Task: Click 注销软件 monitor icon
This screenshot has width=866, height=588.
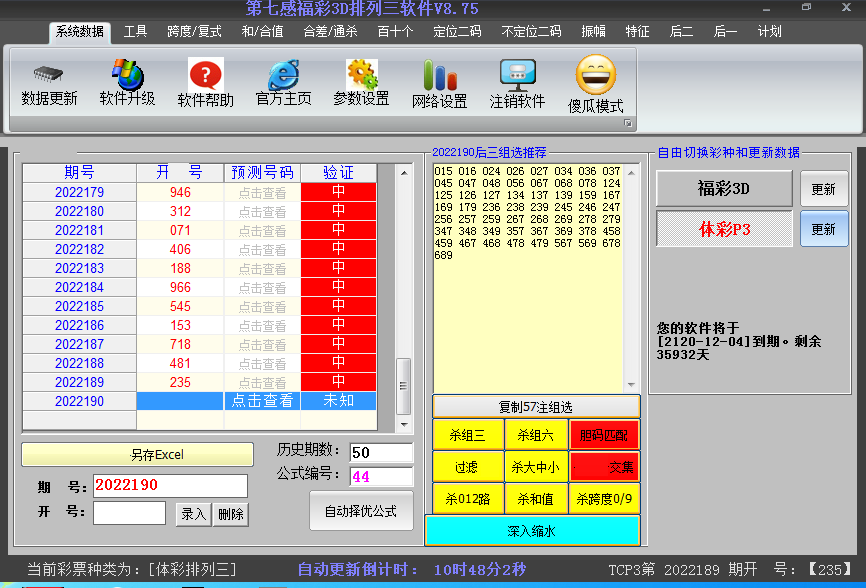Action: point(518,75)
